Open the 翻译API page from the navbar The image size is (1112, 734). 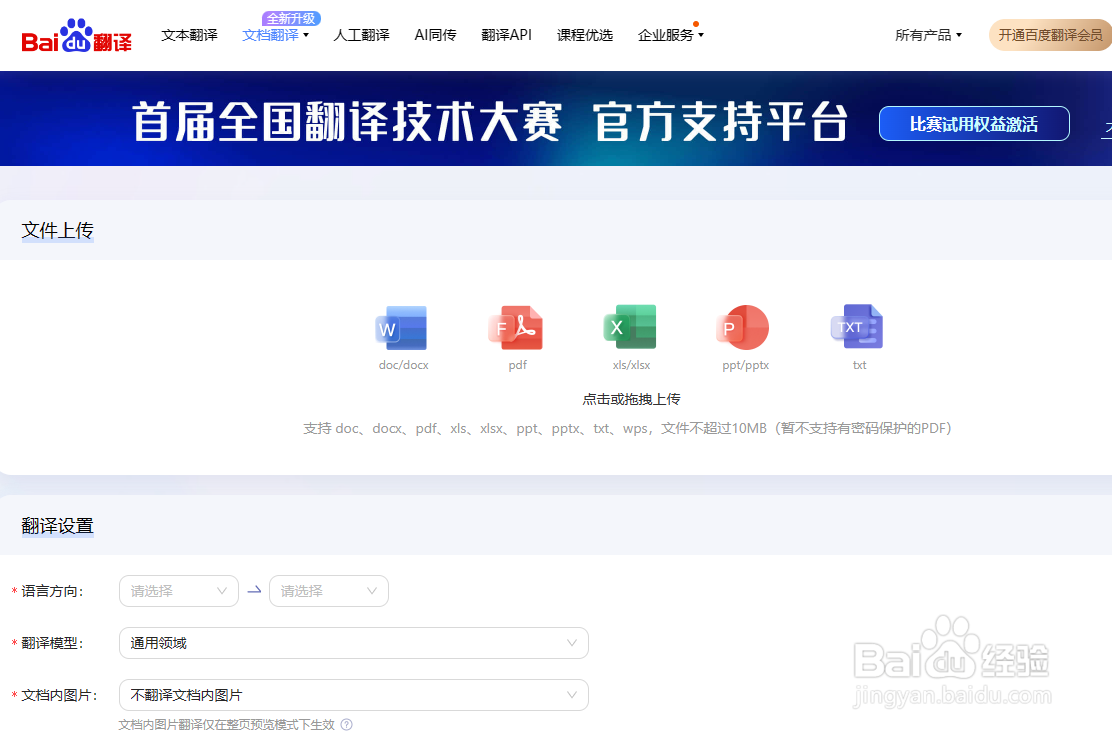(506, 34)
